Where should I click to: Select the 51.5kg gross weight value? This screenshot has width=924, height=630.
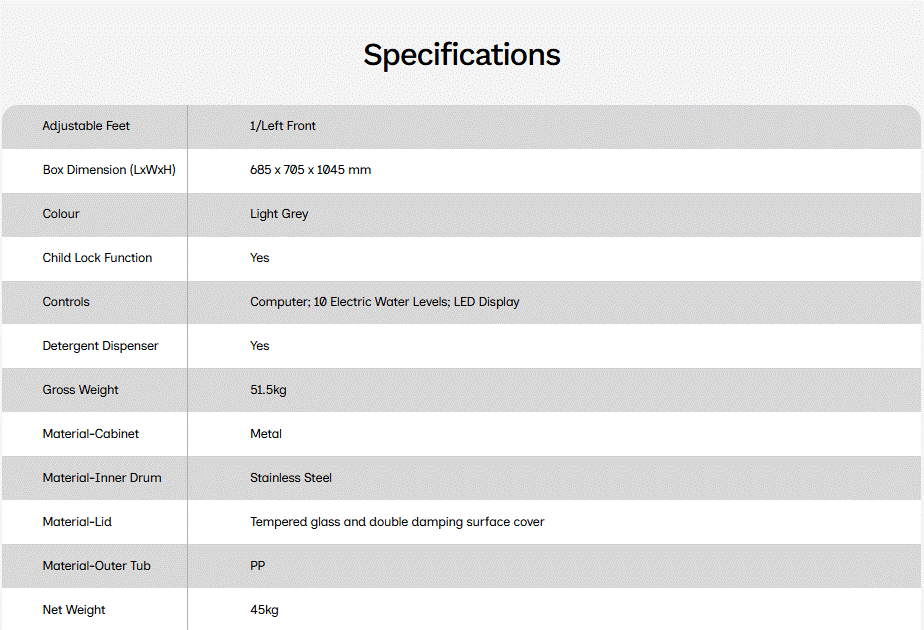pyautogui.click(x=268, y=390)
